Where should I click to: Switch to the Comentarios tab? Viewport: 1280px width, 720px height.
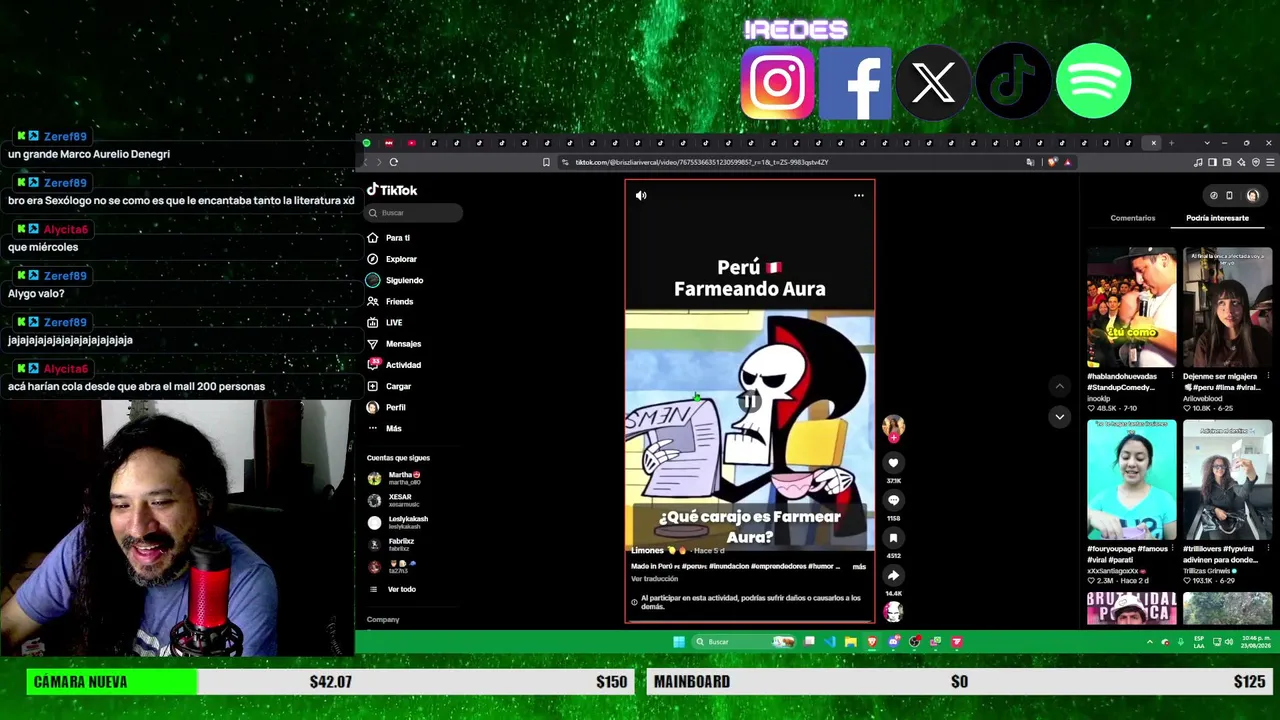coord(1132,218)
